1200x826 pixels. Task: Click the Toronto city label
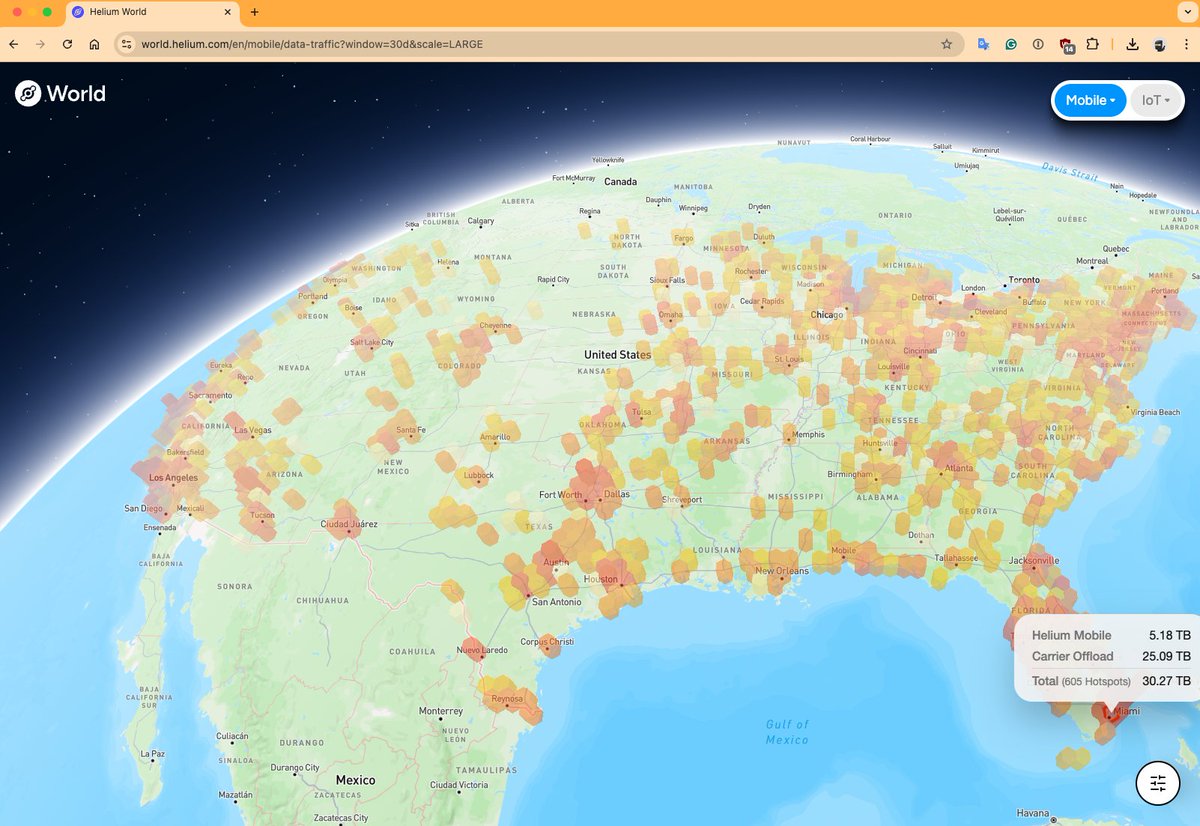tap(1024, 280)
